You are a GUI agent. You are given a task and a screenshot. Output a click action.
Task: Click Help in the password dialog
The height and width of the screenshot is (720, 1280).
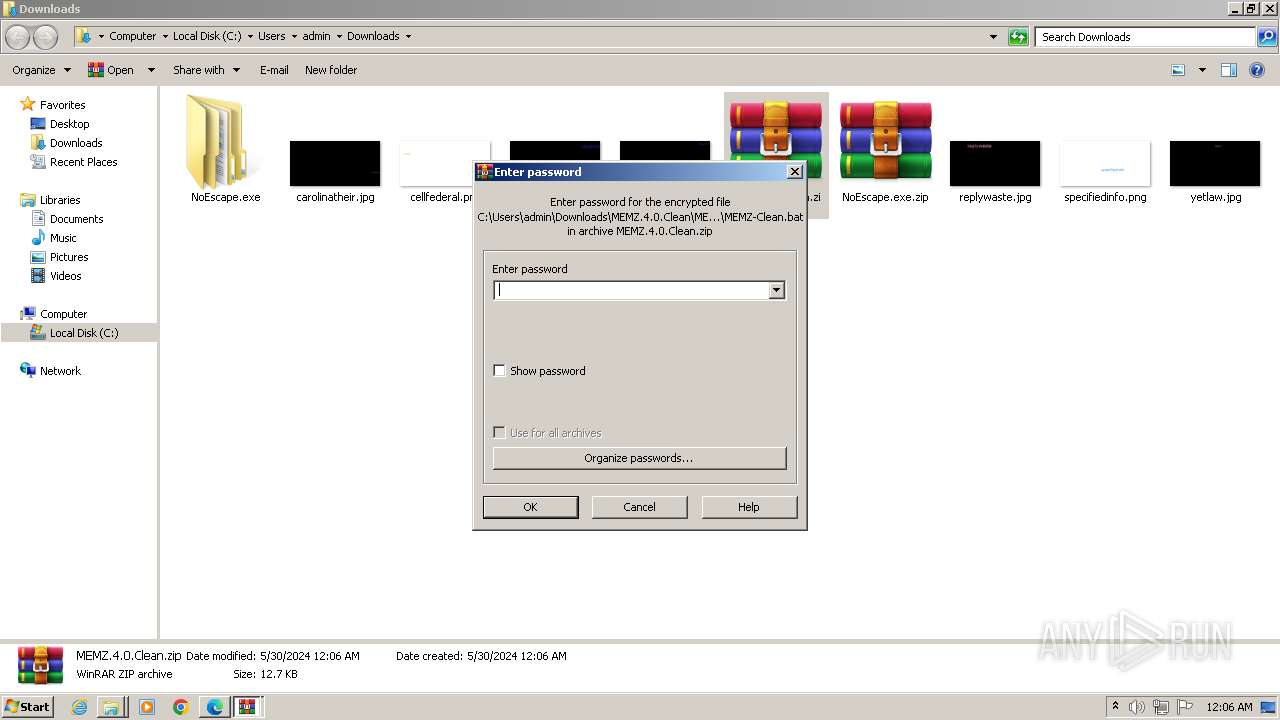(749, 507)
